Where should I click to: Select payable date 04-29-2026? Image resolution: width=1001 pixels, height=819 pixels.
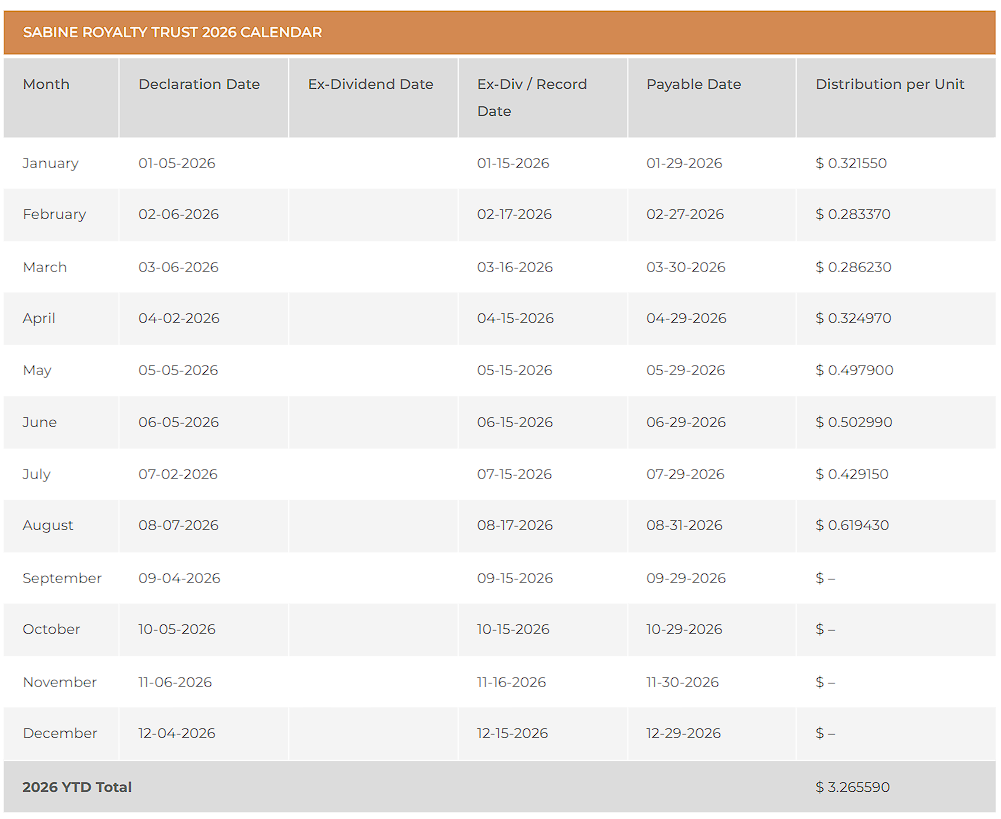(686, 319)
